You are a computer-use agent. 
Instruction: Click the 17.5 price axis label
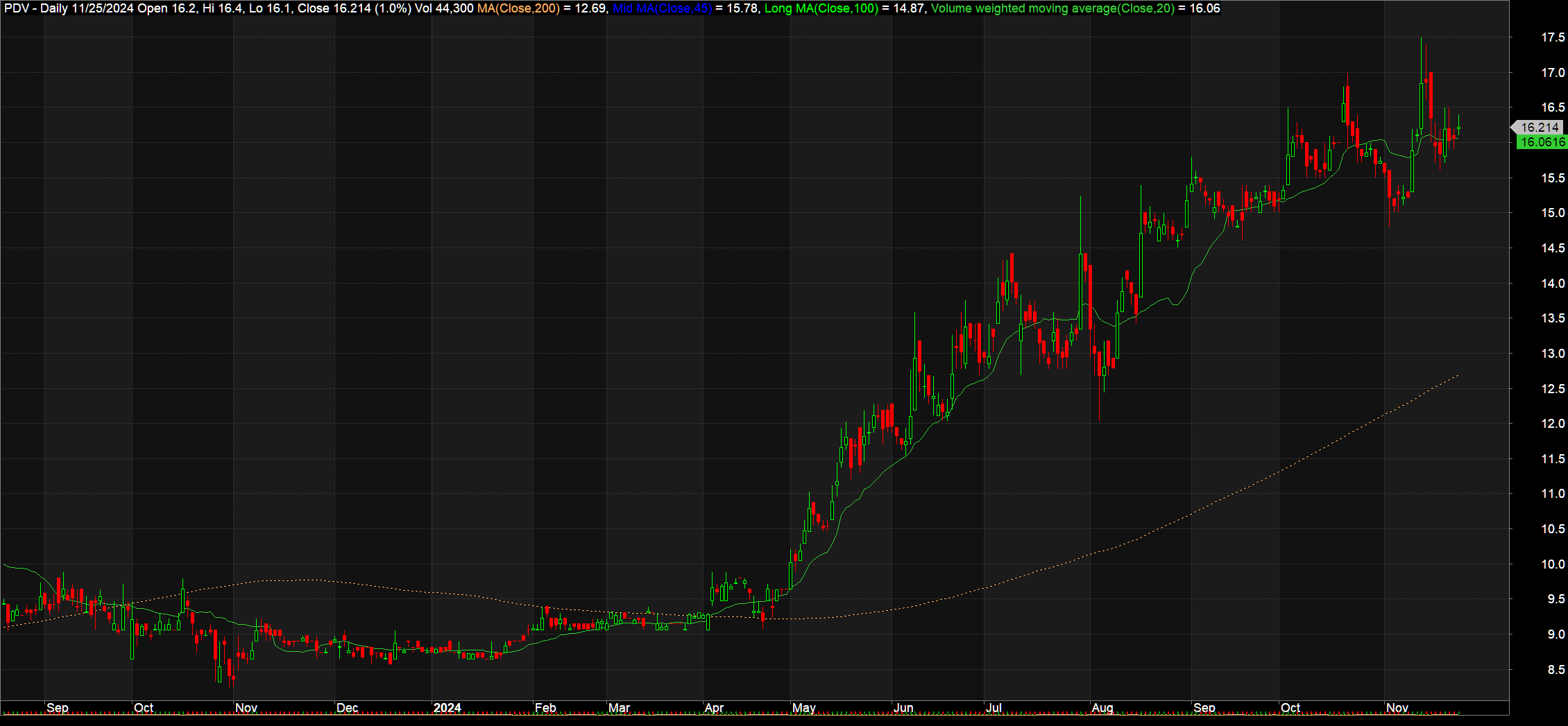point(1553,37)
